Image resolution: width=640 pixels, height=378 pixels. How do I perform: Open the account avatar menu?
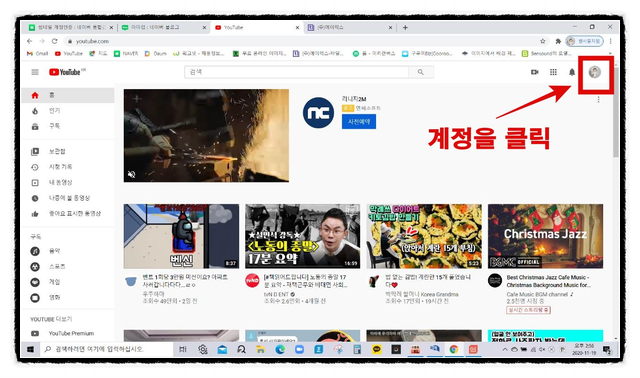[595, 72]
